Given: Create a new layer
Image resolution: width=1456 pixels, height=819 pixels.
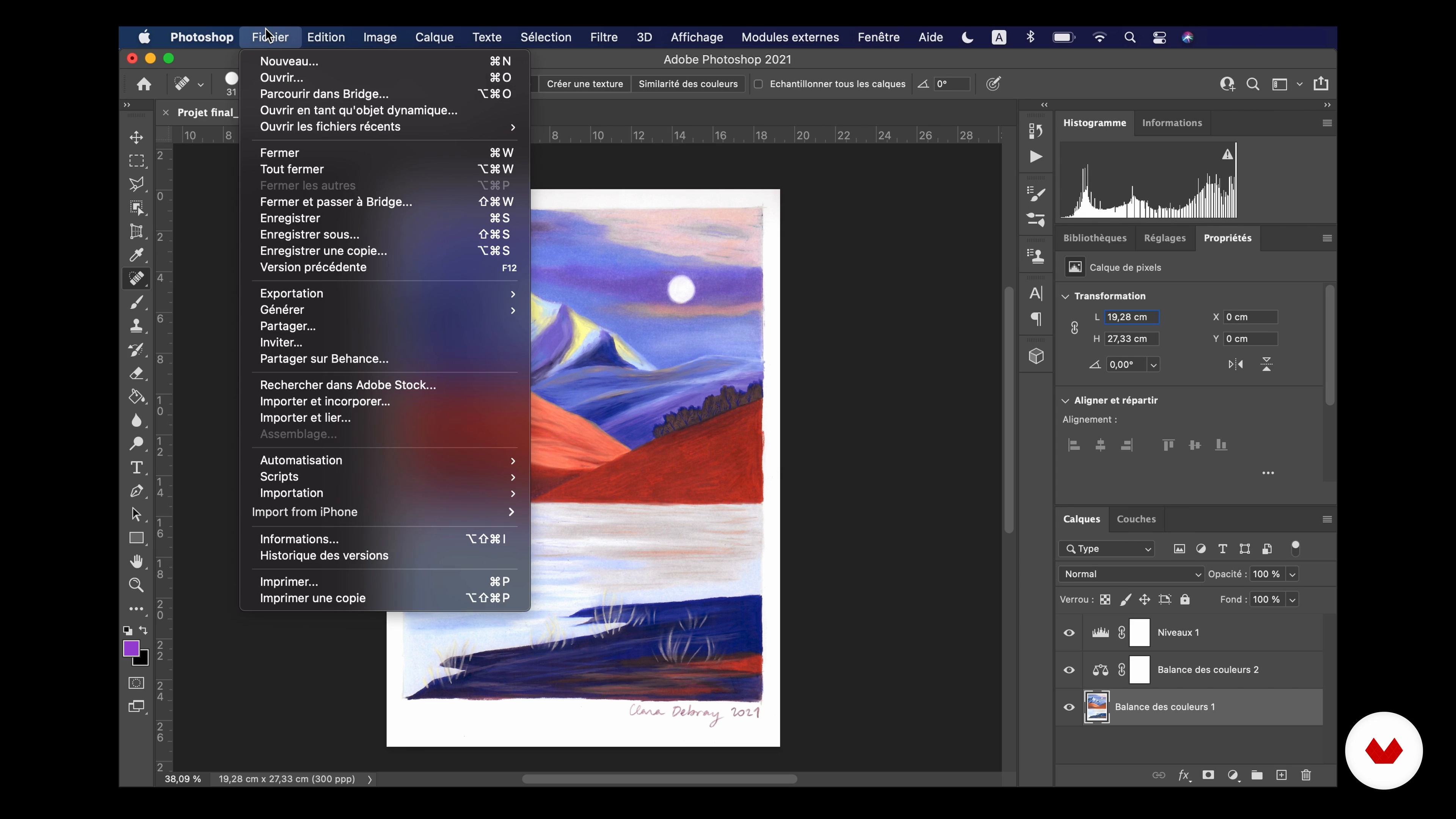Looking at the screenshot, I should [x=1281, y=775].
